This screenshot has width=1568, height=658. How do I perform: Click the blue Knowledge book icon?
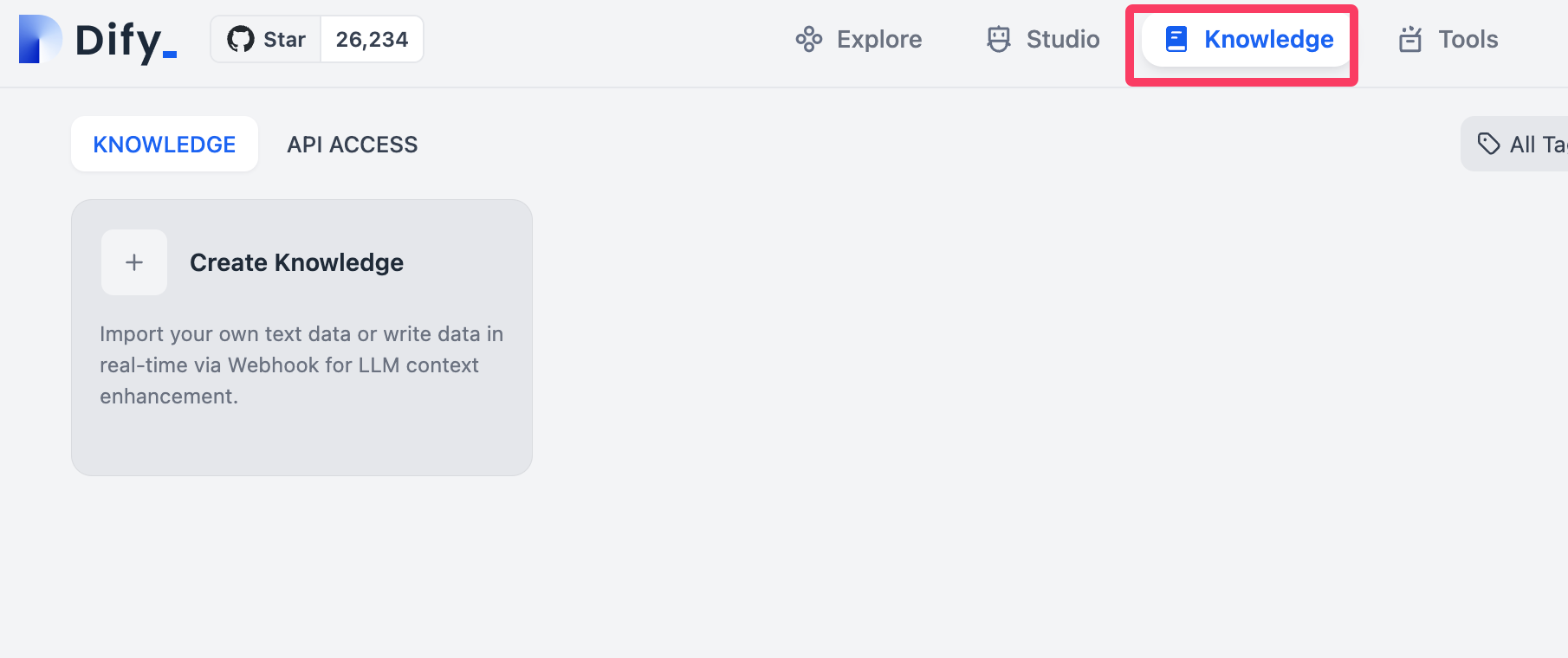pyautogui.click(x=1176, y=40)
